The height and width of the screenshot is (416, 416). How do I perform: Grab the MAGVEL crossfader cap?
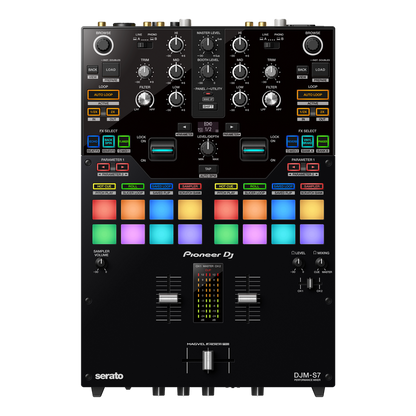[x=207, y=360]
